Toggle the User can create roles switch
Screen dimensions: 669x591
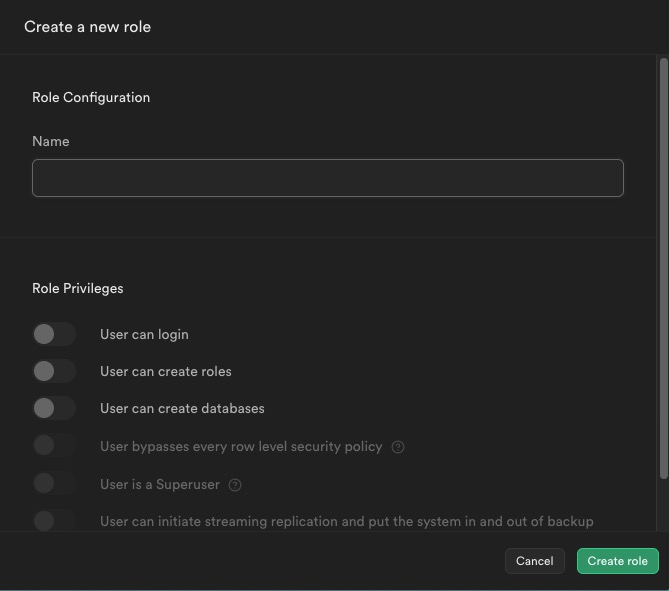tap(54, 371)
